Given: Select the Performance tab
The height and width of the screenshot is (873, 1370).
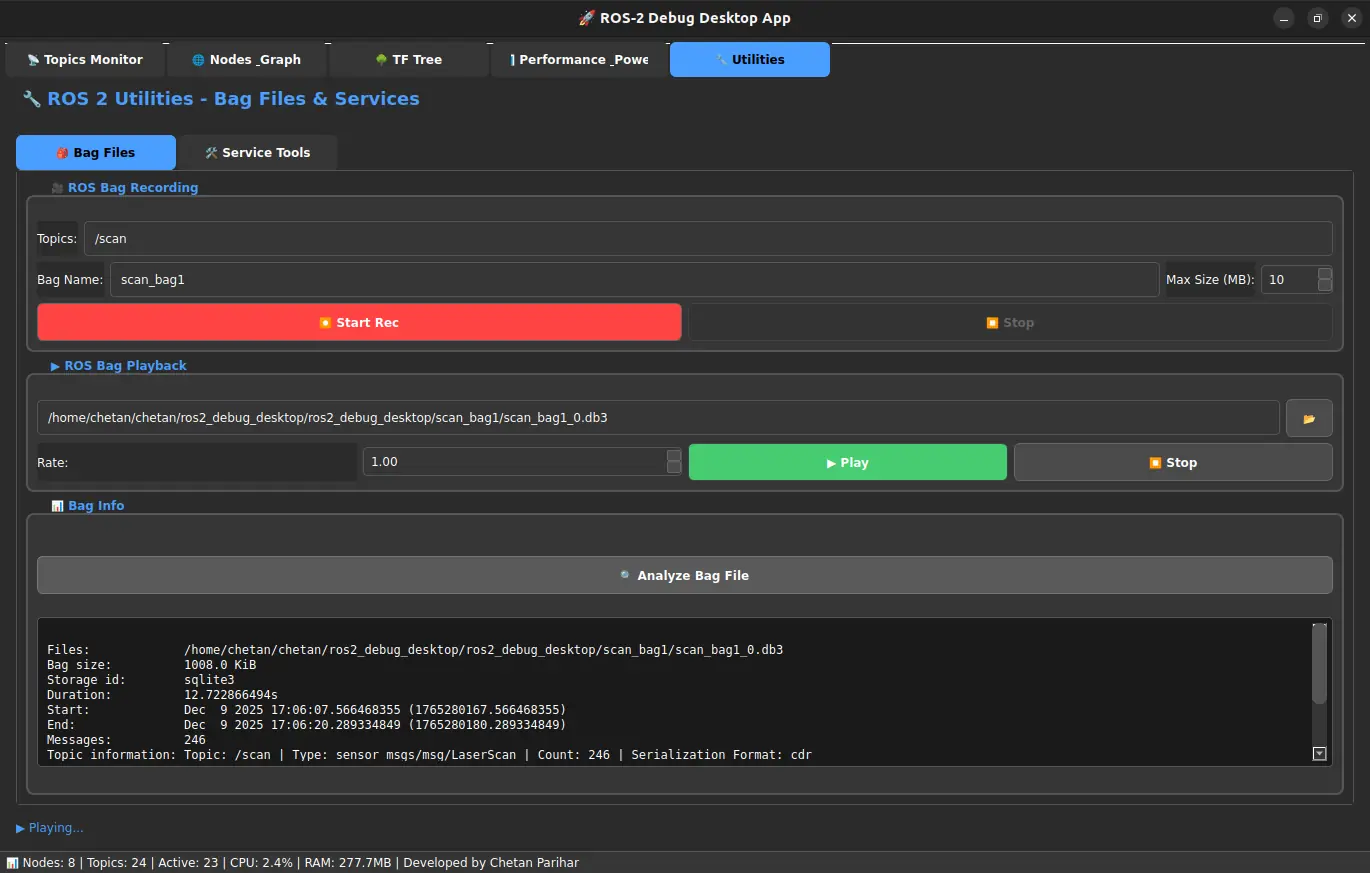Looking at the screenshot, I should tap(578, 59).
